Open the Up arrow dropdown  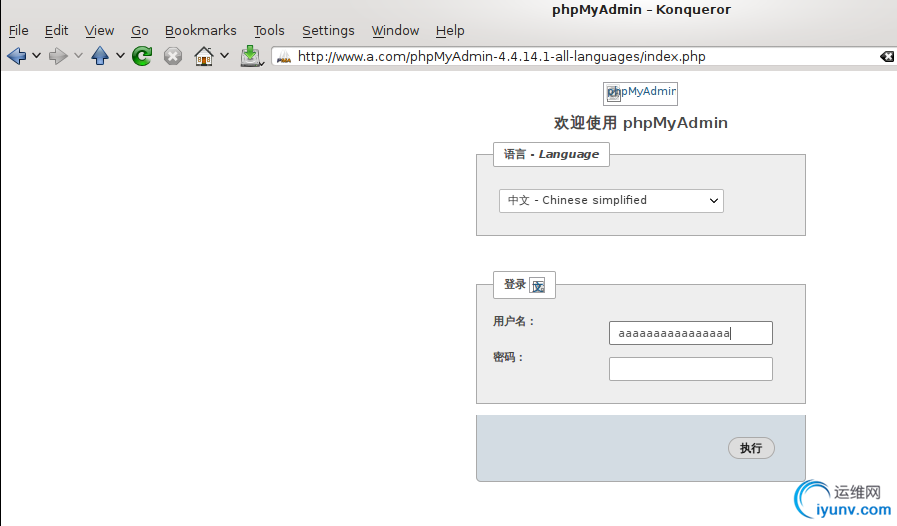[x=120, y=56]
